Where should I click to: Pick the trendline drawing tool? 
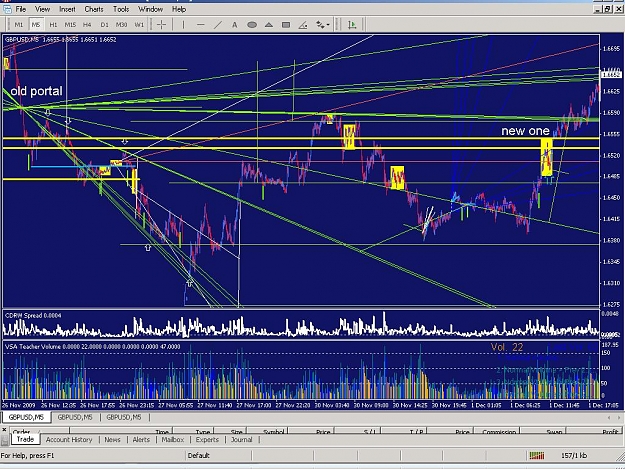(218, 25)
